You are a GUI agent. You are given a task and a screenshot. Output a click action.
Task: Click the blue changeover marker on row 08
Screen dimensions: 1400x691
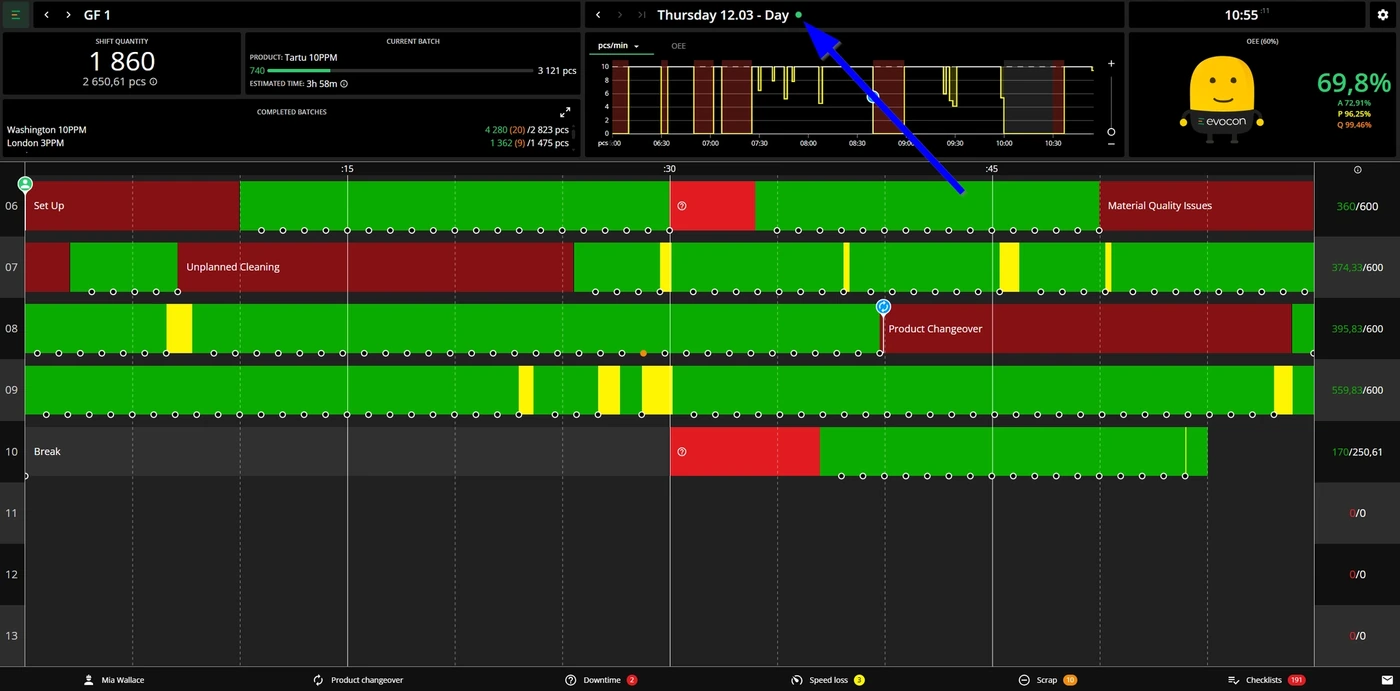point(883,307)
